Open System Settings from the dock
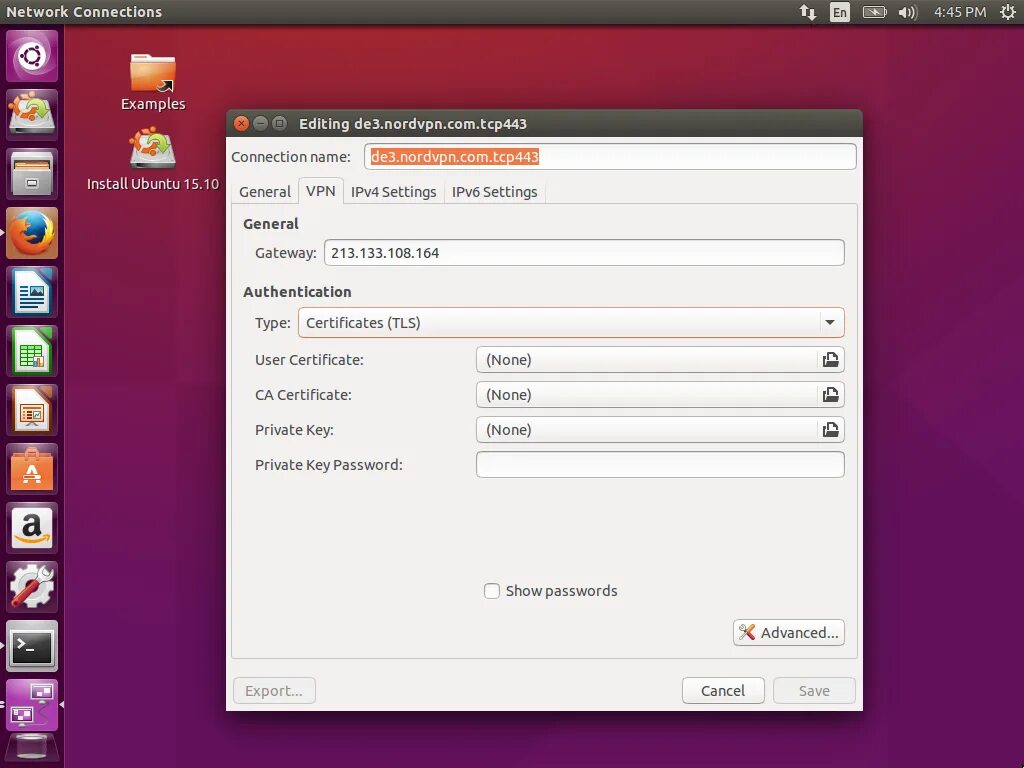The image size is (1024, 768). point(32,586)
